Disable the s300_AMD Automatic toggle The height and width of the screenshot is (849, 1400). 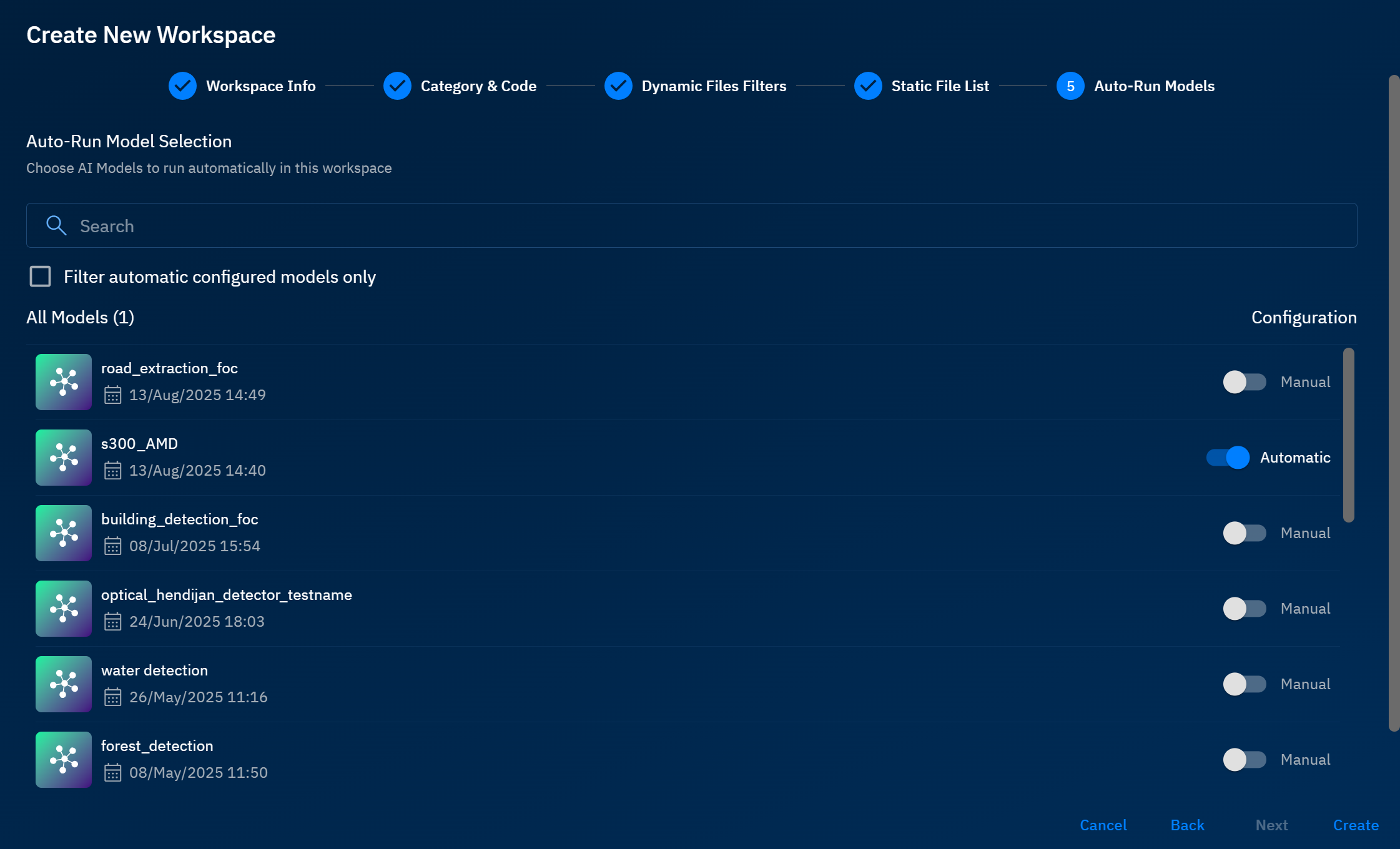(1228, 458)
